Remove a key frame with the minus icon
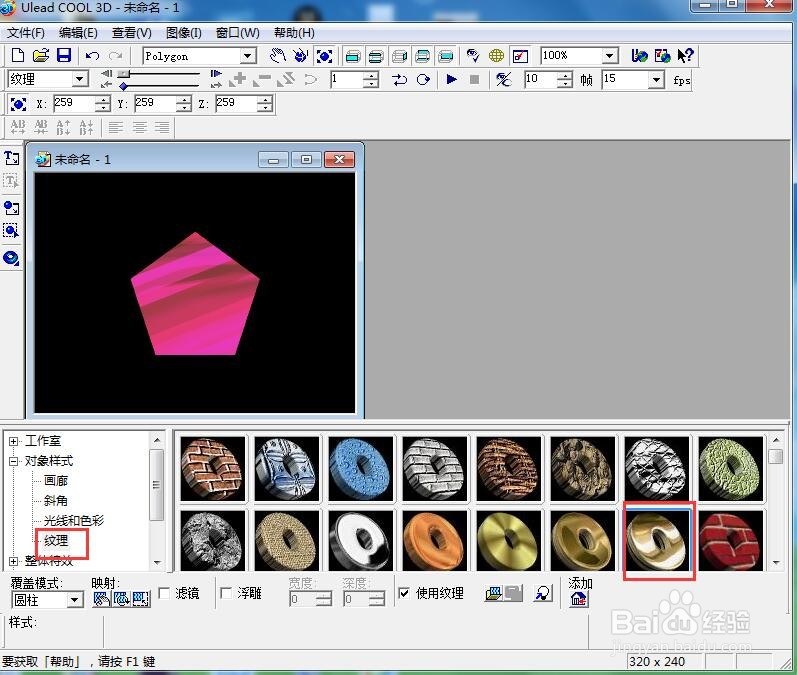The height and width of the screenshot is (675, 797). coord(262,79)
